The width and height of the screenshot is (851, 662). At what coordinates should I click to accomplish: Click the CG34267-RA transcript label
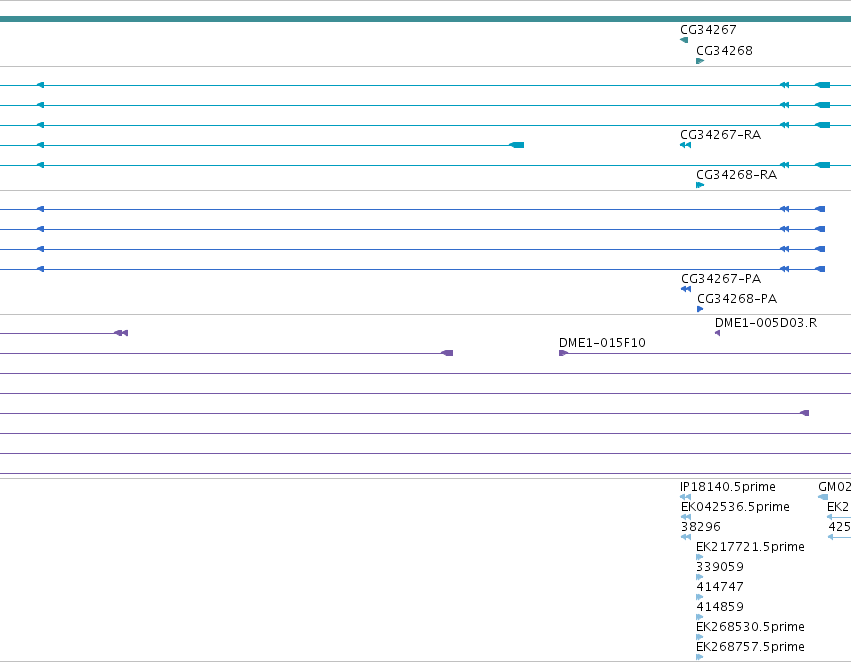(720, 135)
